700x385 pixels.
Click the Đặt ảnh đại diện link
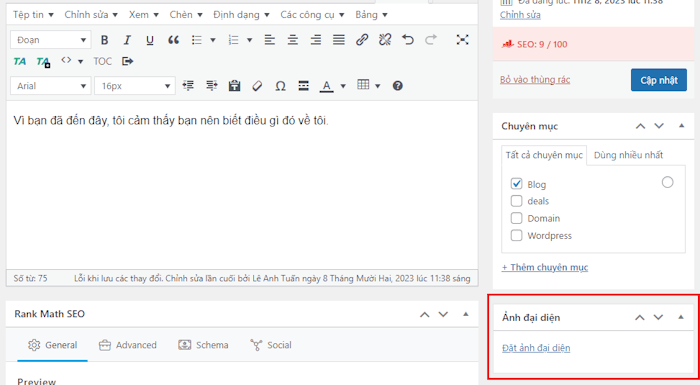pyautogui.click(x=536, y=348)
